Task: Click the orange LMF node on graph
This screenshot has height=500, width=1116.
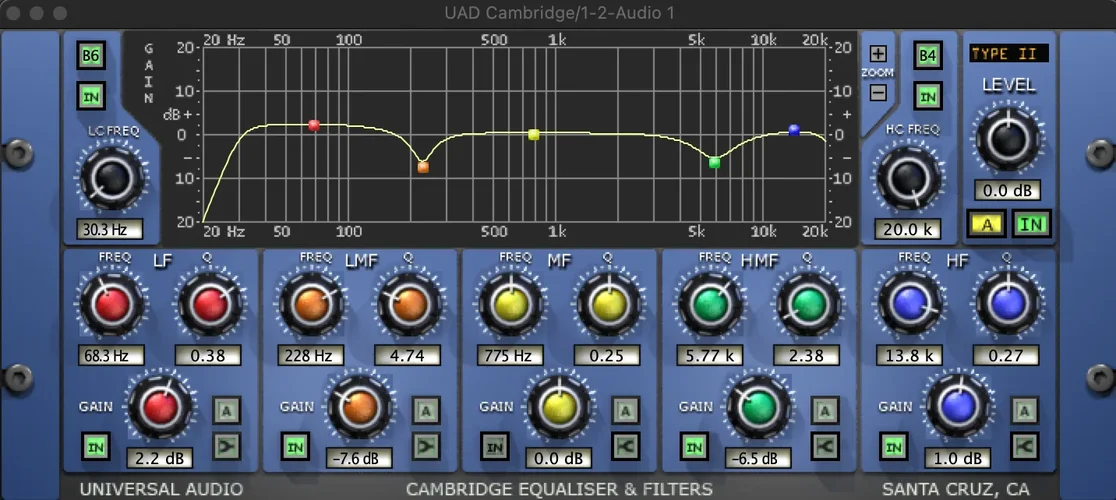Action: 423,167
